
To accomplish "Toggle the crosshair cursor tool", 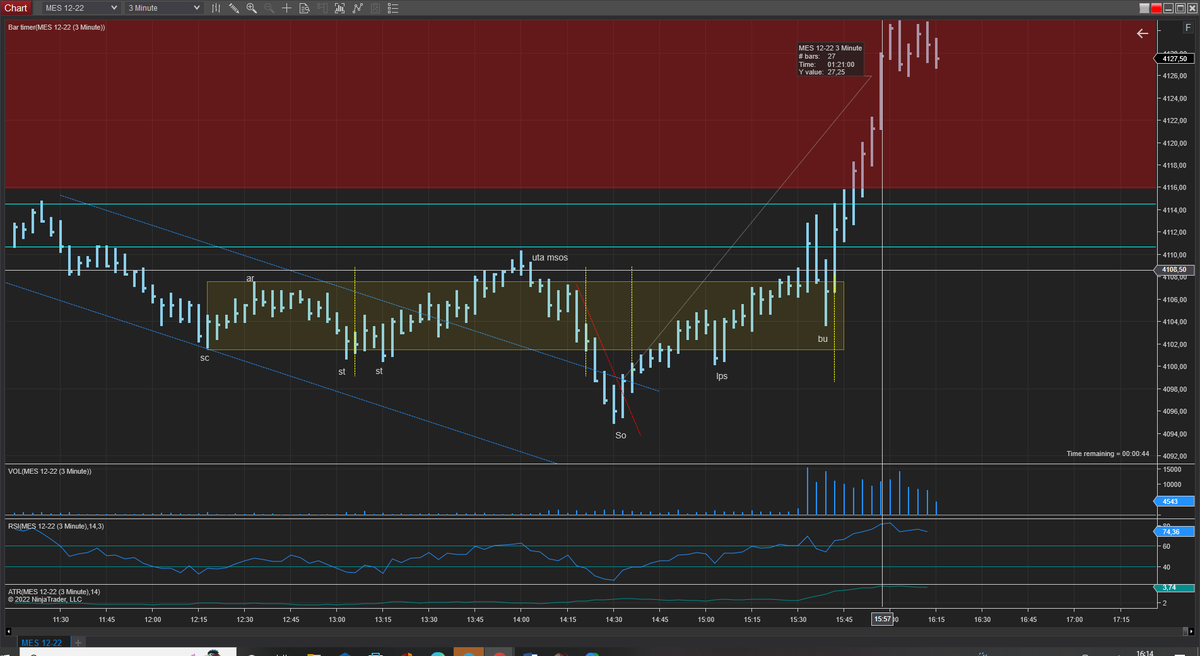I will (286, 8).
